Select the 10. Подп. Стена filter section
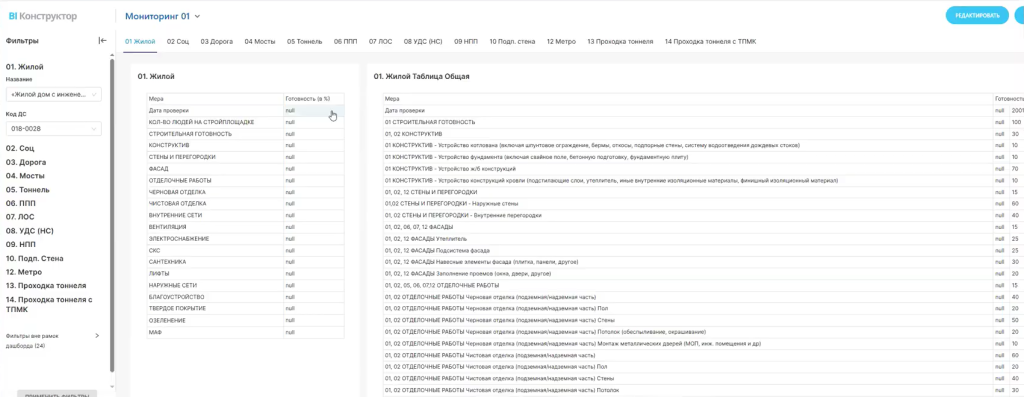The image size is (1024, 397). click(x=35, y=258)
